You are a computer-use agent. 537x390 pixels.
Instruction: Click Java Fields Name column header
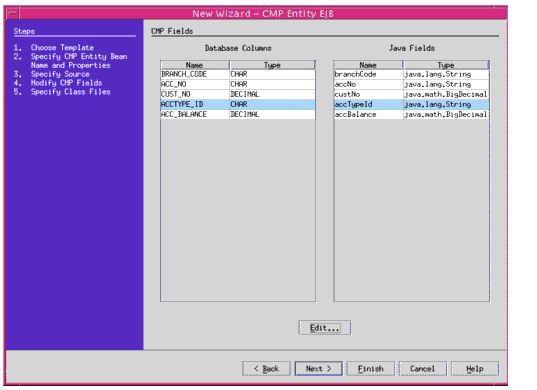tap(368, 65)
